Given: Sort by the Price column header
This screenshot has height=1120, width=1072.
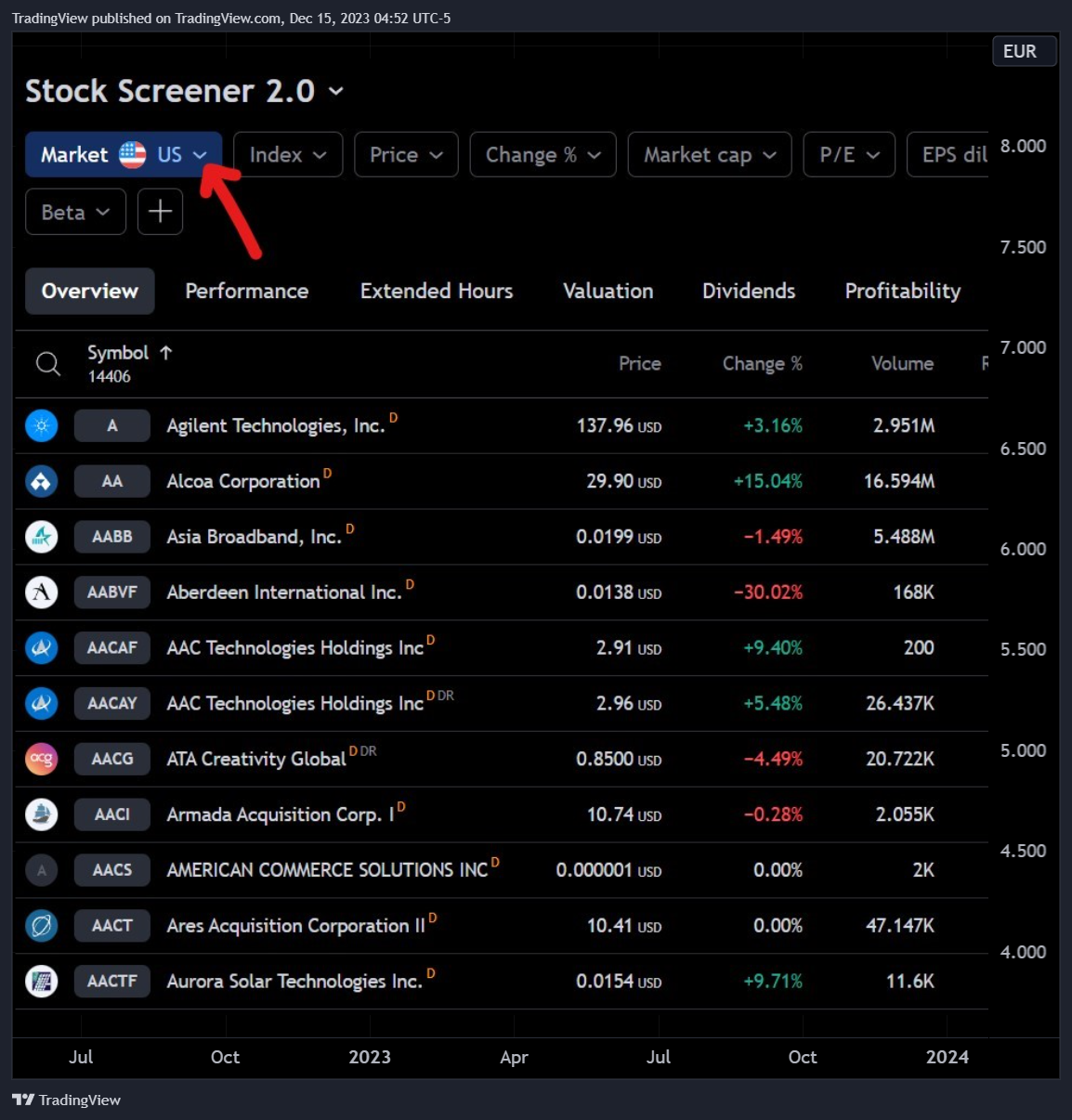Looking at the screenshot, I should (640, 364).
